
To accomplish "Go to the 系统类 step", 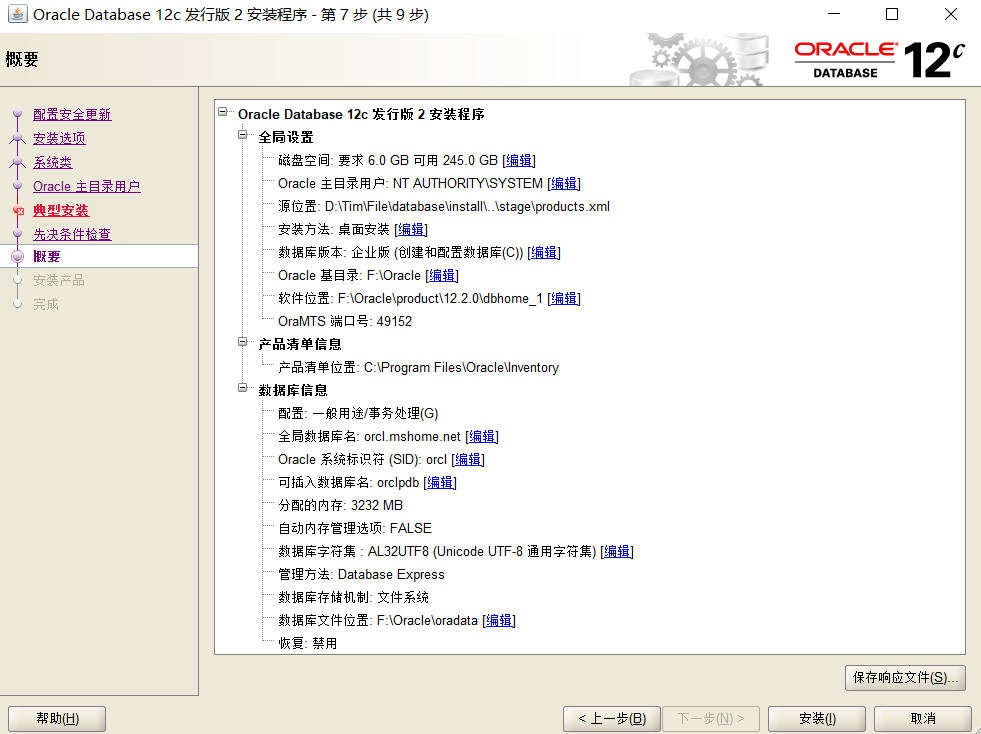I will pyautogui.click(x=53, y=162).
